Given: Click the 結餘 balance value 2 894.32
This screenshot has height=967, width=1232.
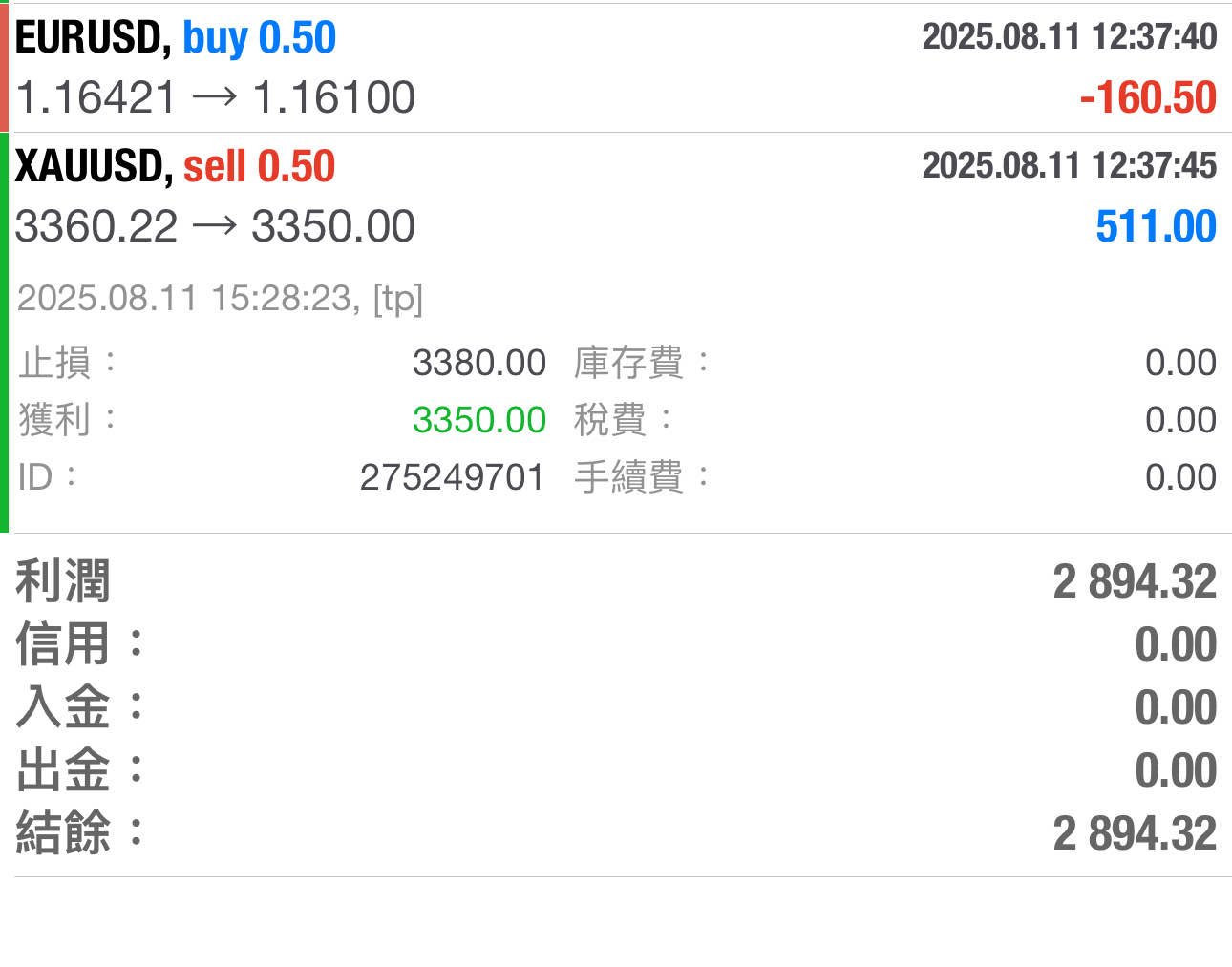Looking at the screenshot, I should (x=1135, y=834).
